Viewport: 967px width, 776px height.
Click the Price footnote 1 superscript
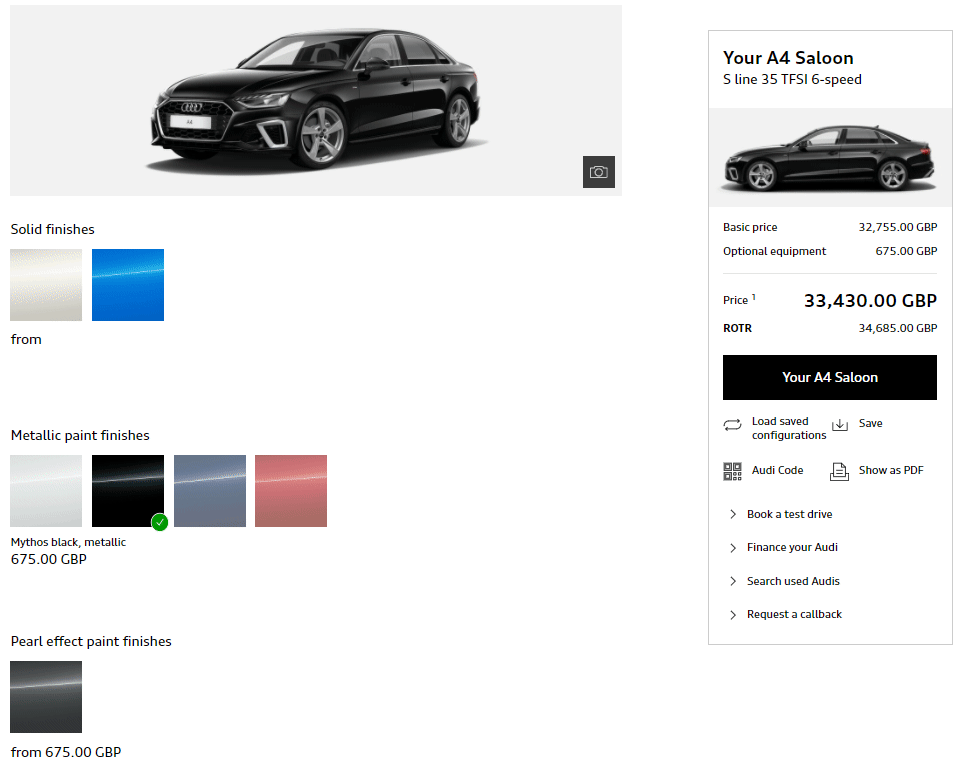tap(754, 297)
